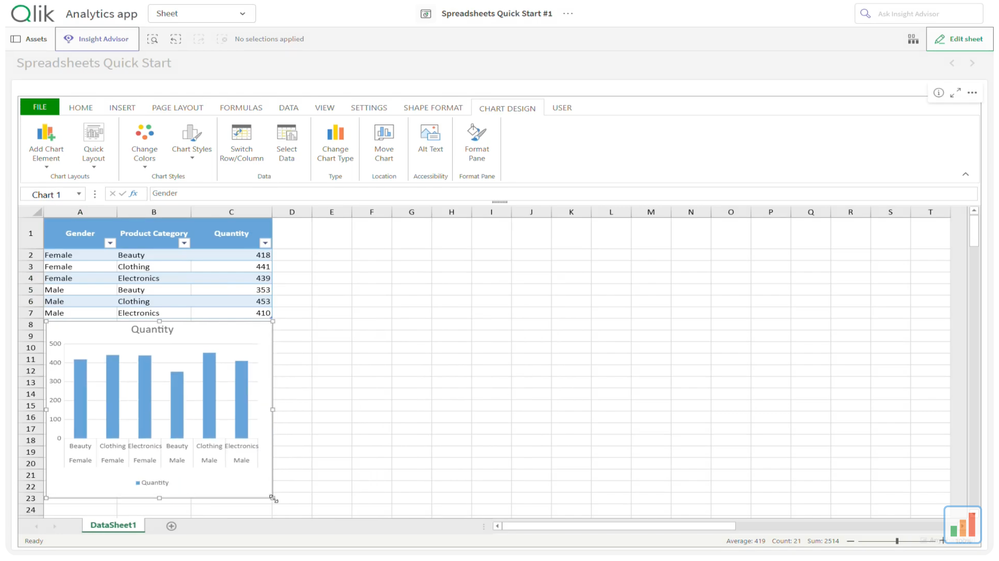Switch to the VIEW tab

(x=324, y=108)
